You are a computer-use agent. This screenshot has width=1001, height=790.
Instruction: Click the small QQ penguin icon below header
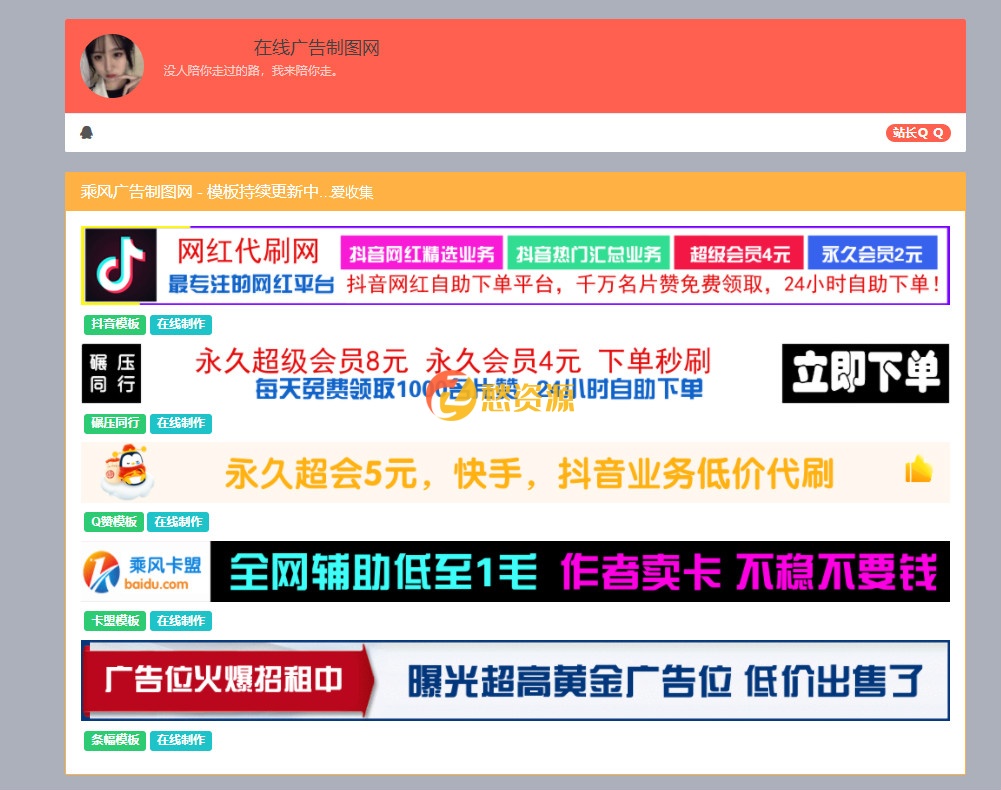tap(86, 133)
